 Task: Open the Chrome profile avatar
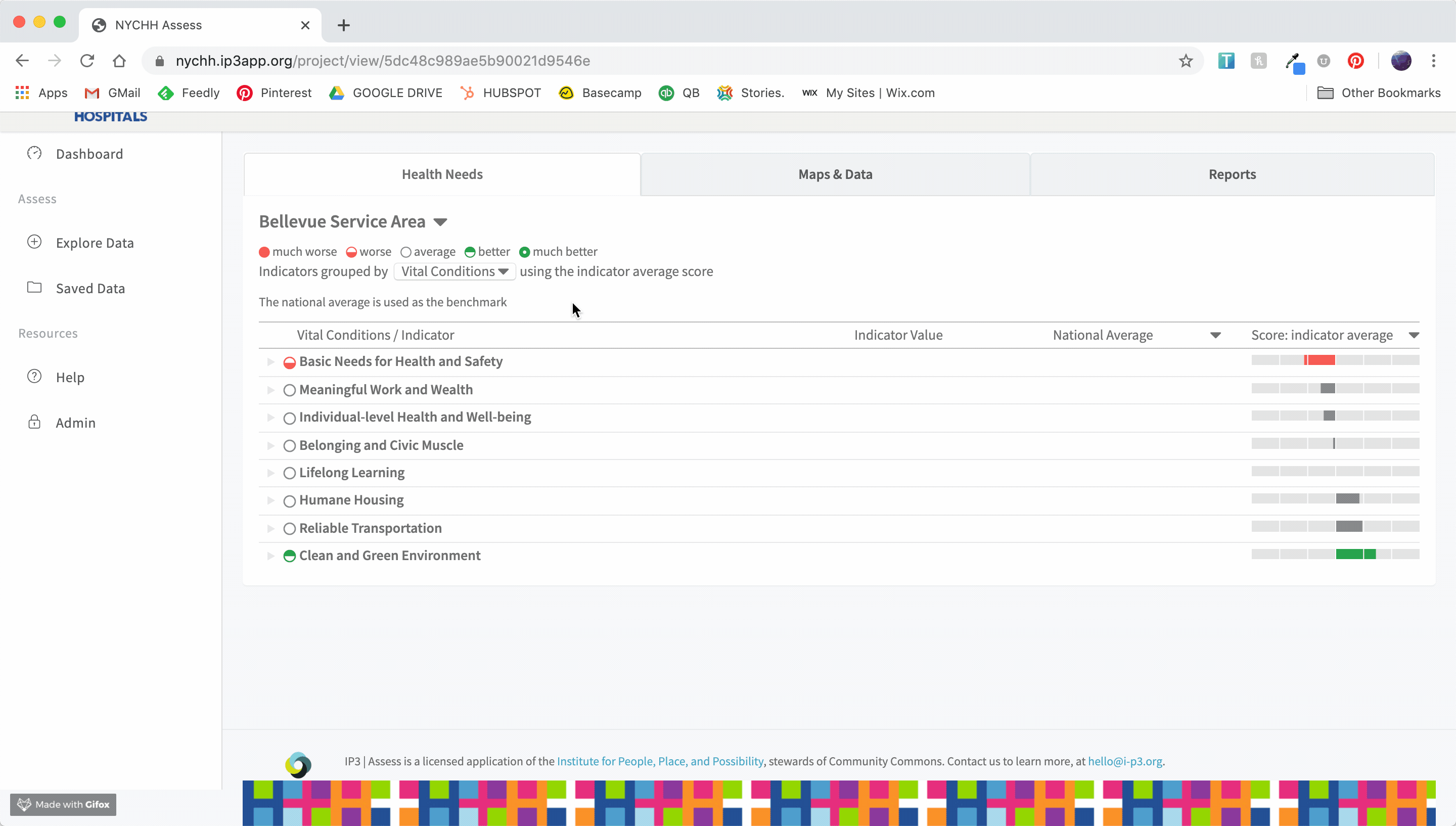(x=1401, y=61)
